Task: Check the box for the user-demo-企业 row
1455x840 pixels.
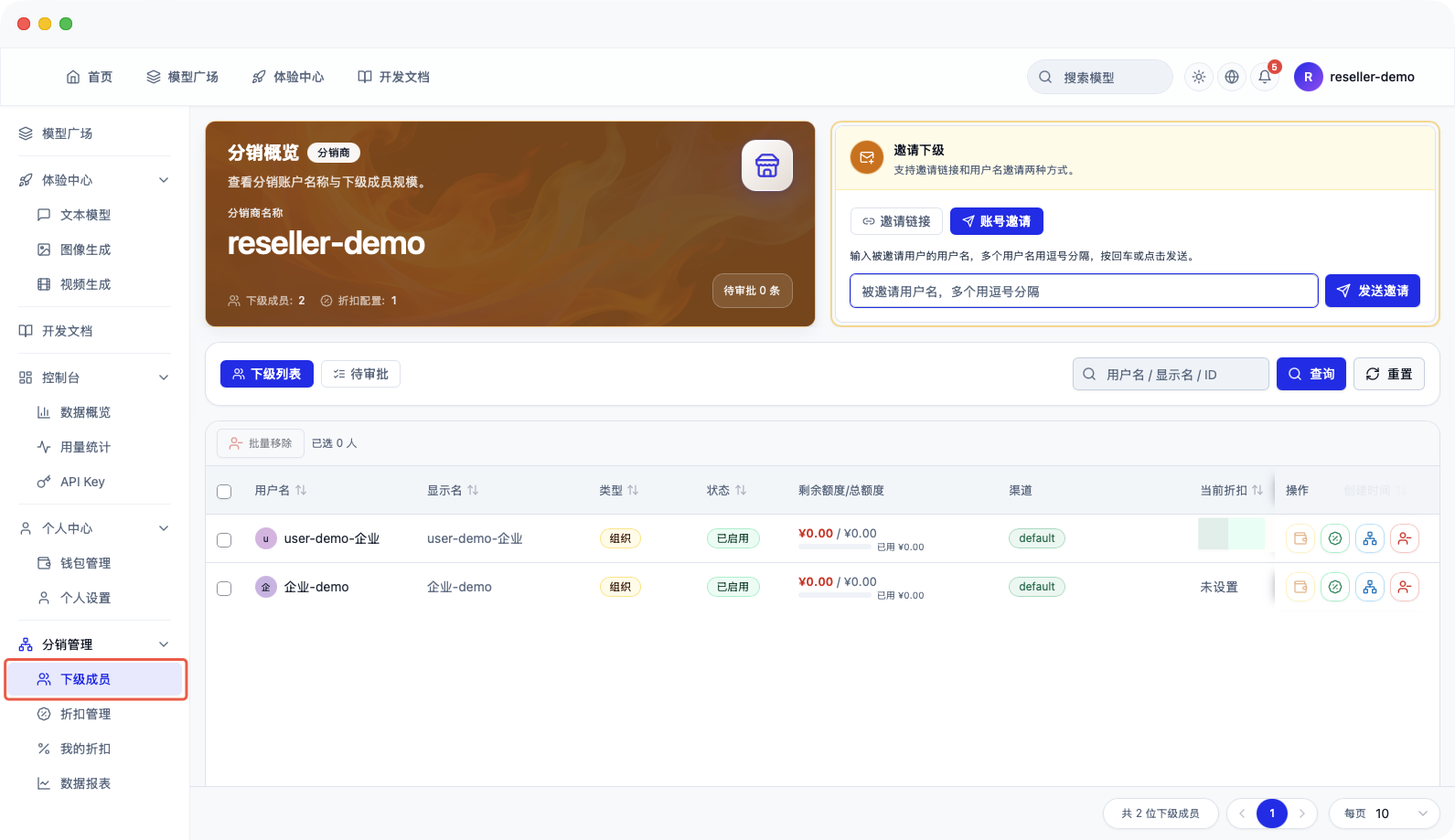Action: (x=224, y=540)
